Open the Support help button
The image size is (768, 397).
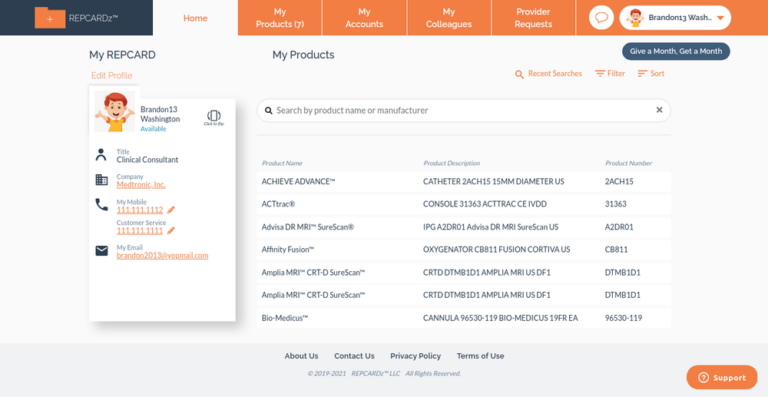[x=722, y=377]
